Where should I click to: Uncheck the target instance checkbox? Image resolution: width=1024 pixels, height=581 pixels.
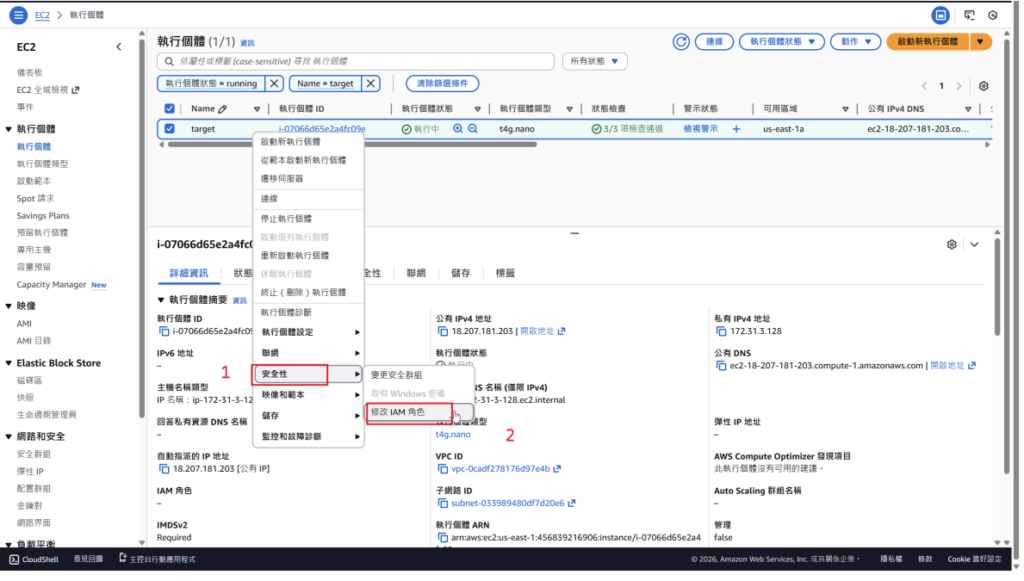point(169,129)
